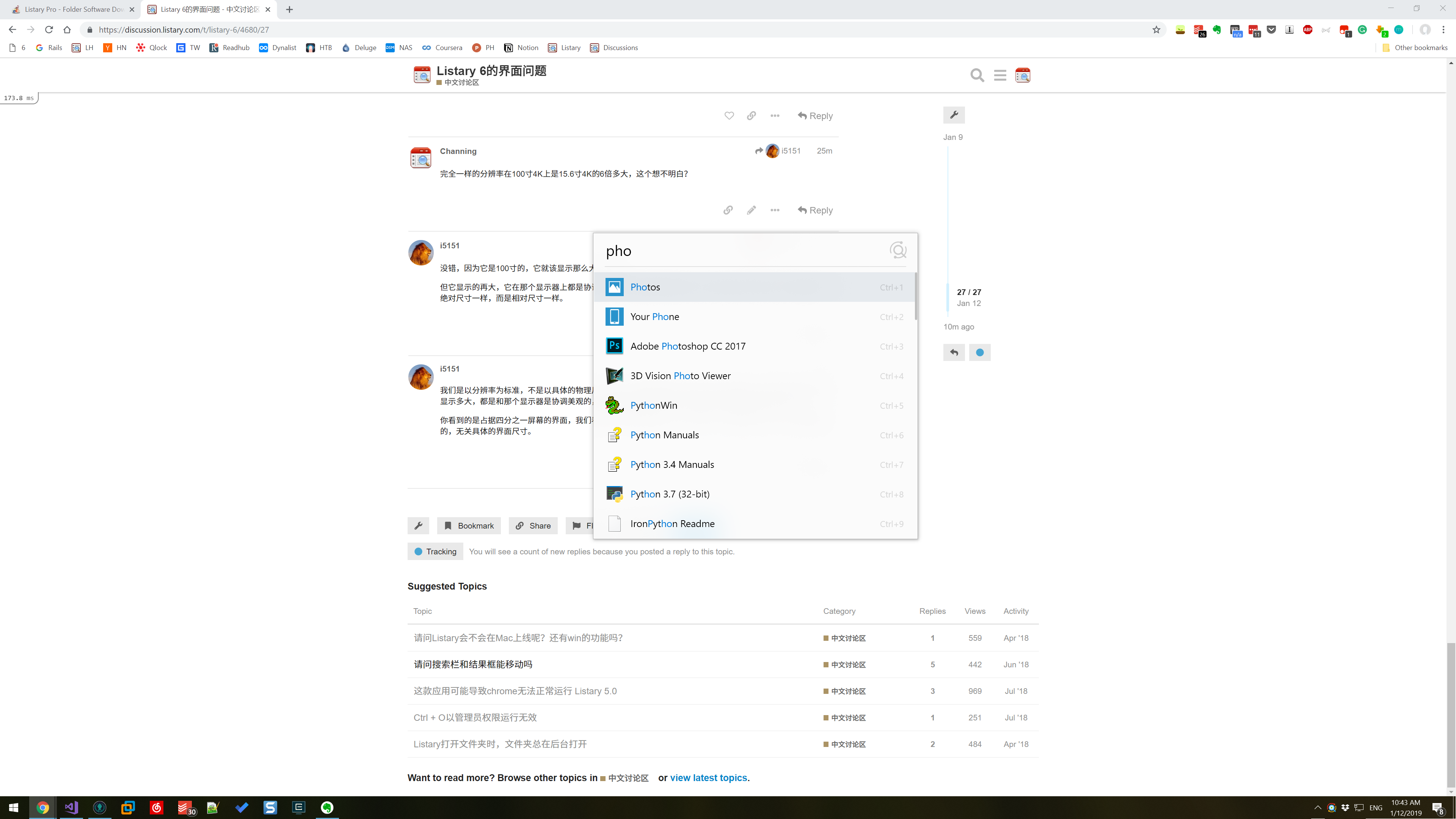The image size is (1456, 819).
Task: Click the Jan 9 timeline date
Action: pyautogui.click(x=953, y=137)
